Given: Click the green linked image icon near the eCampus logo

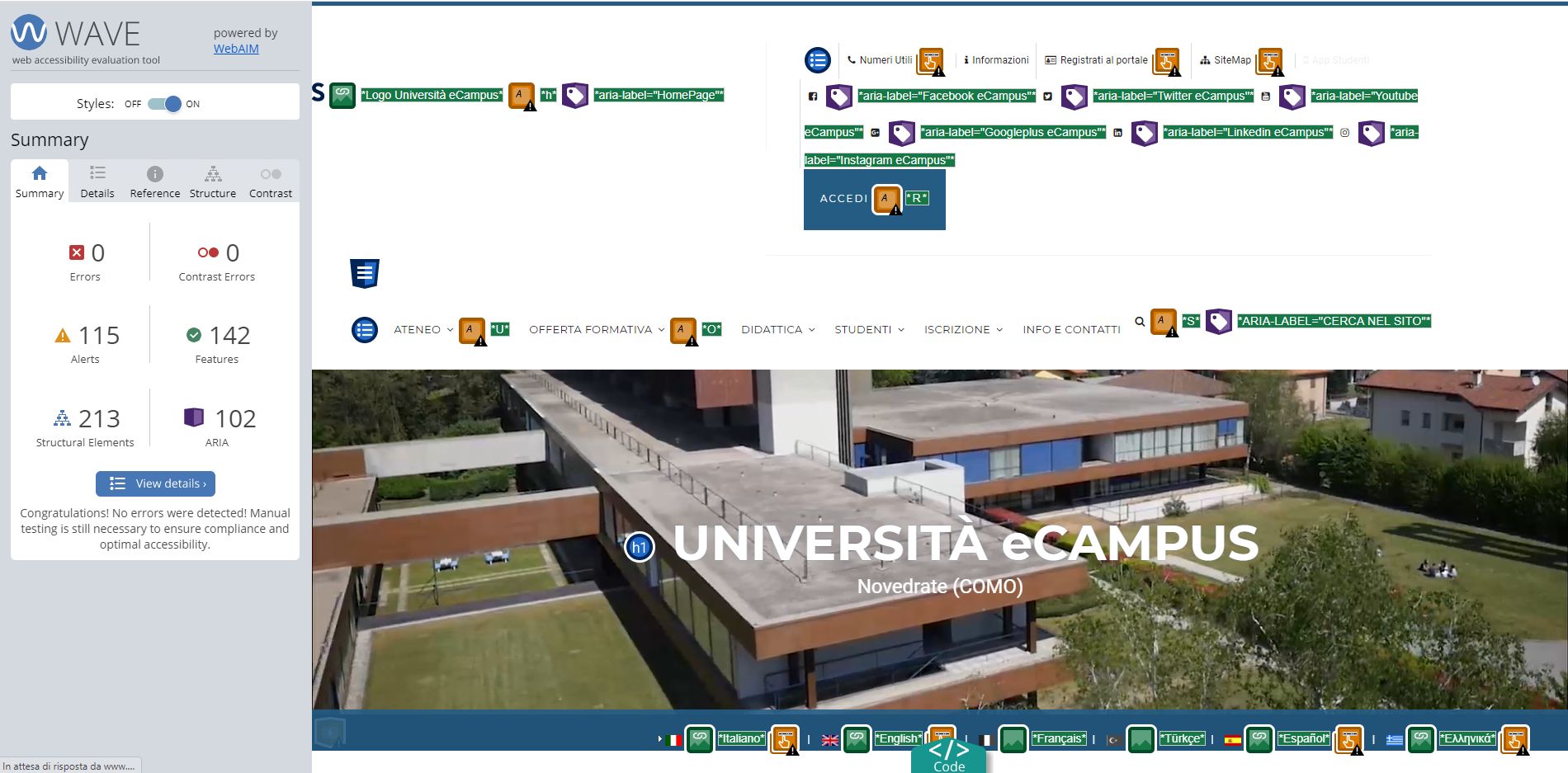Looking at the screenshot, I should tap(342, 95).
